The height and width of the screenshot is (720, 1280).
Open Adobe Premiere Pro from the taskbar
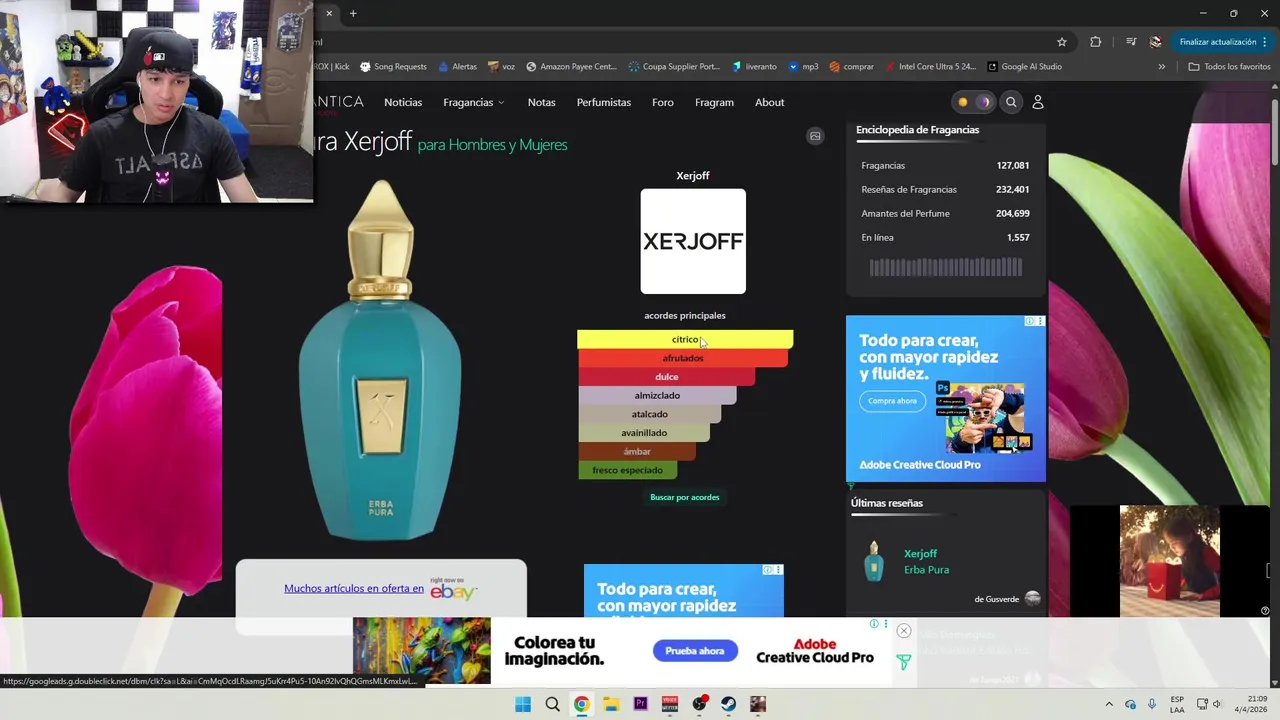[x=640, y=704]
